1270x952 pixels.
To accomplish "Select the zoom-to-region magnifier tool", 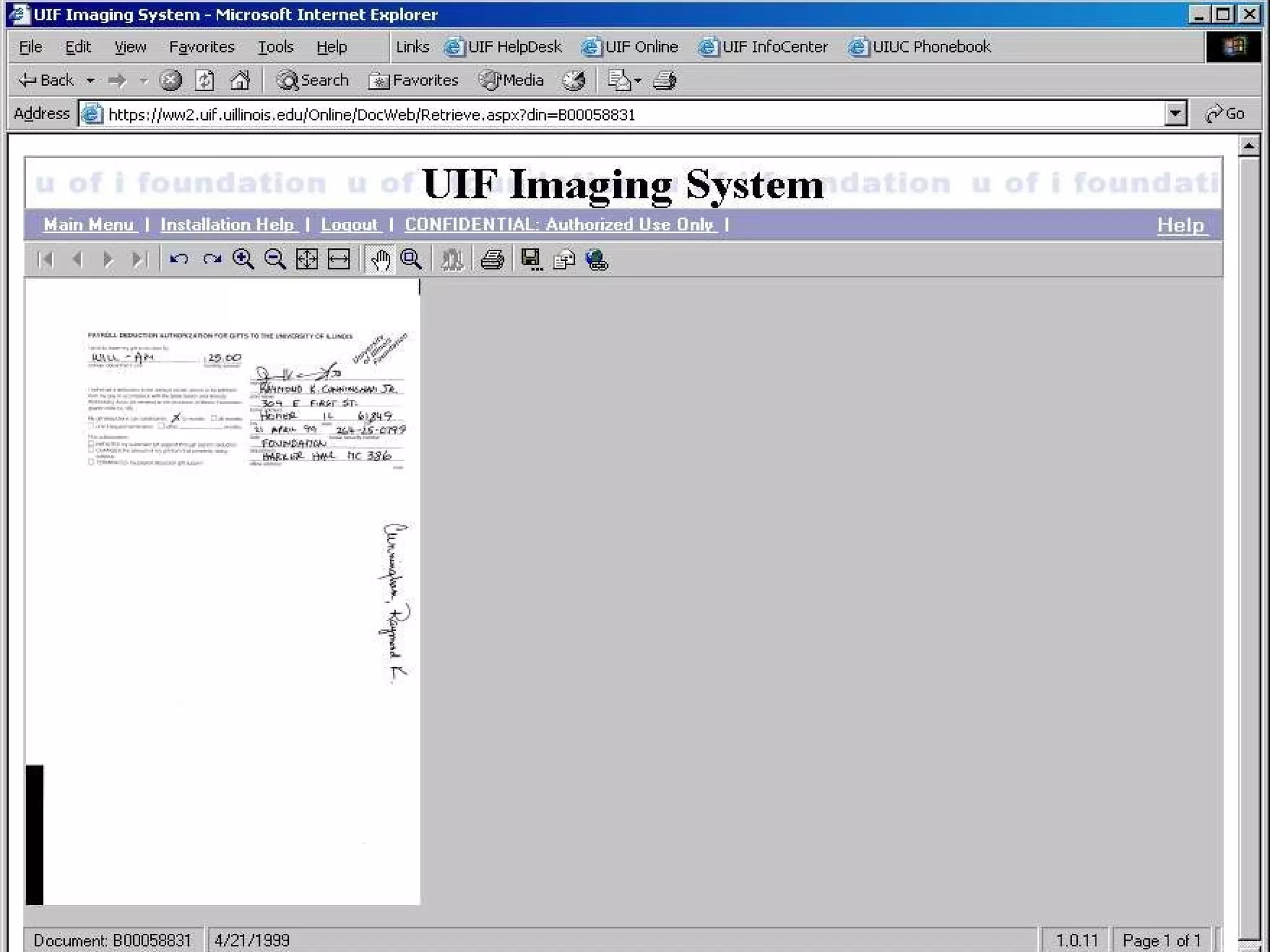I will [411, 259].
